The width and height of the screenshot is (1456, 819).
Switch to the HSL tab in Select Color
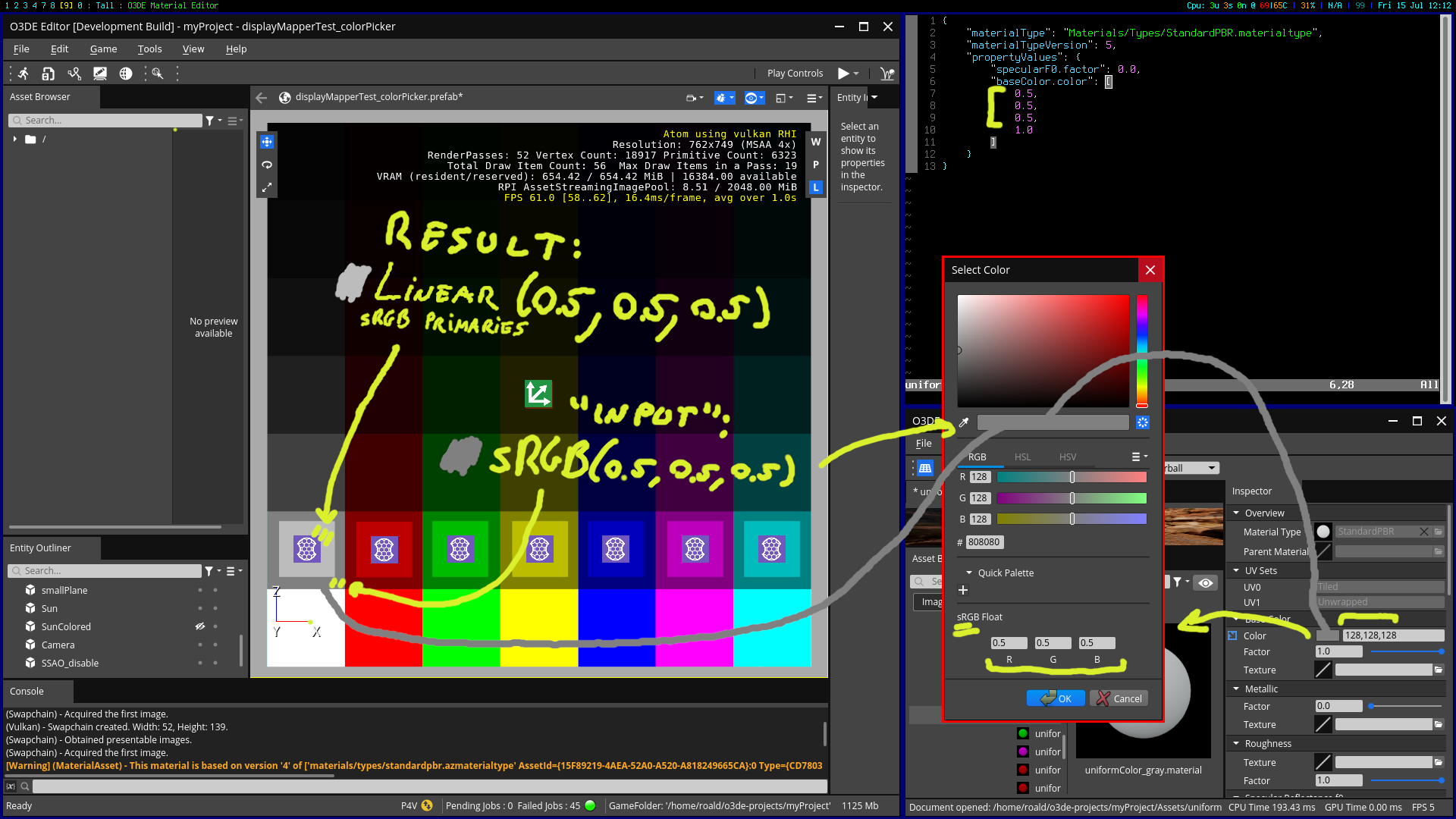1022,457
